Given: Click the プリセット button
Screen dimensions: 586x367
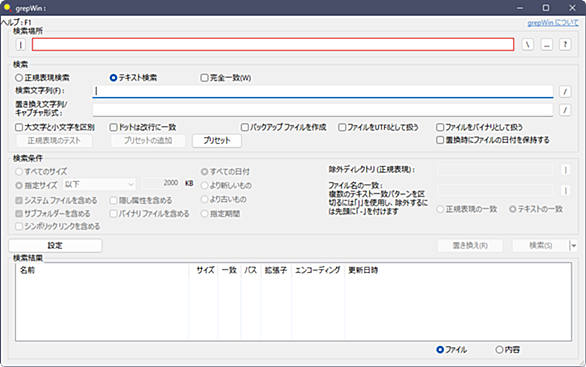Looking at the screenshot, I should (217, 141).
